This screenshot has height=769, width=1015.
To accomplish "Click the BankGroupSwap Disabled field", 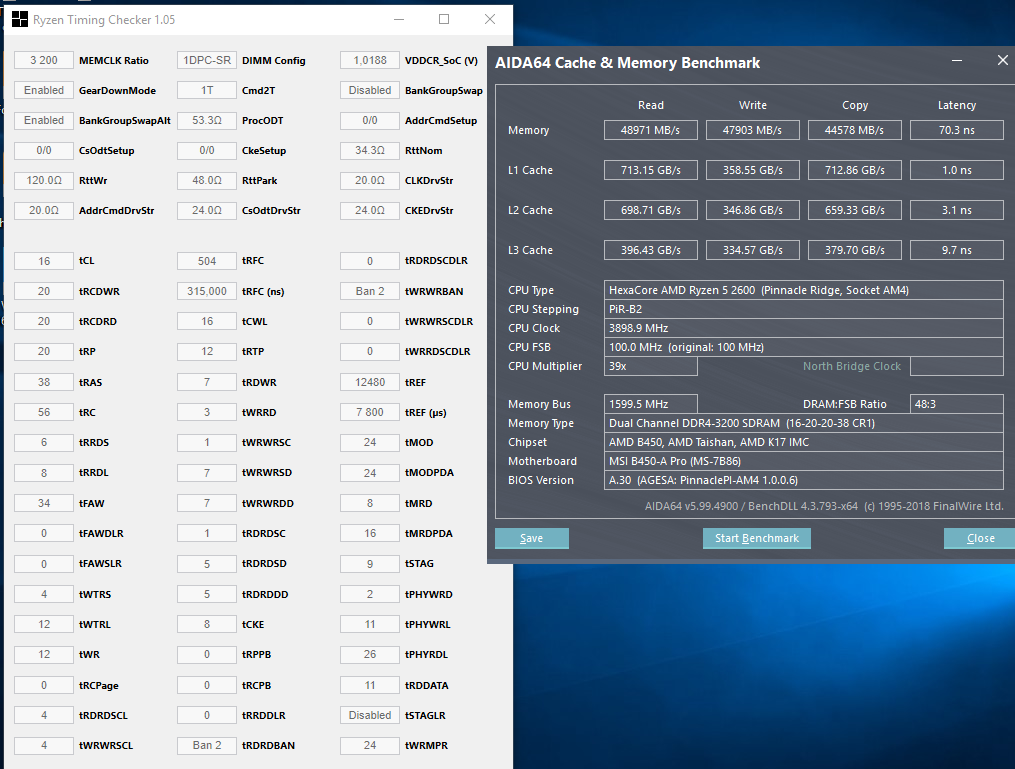I will point(370,90).
